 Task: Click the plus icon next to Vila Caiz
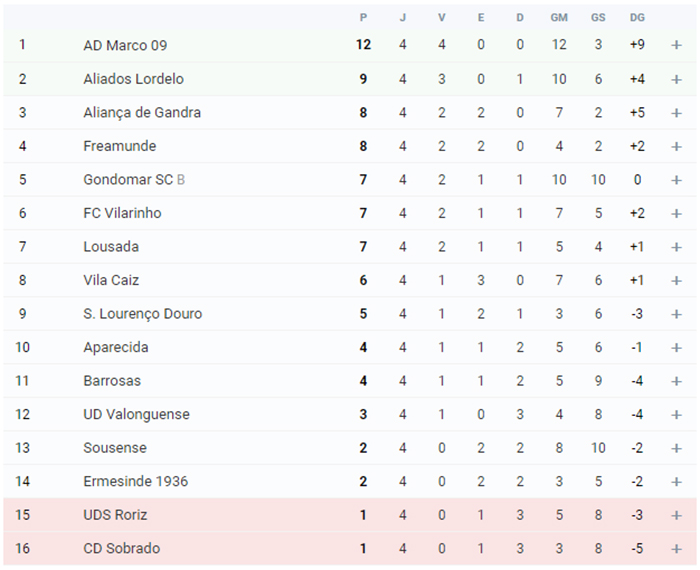[x=676, y=280]
